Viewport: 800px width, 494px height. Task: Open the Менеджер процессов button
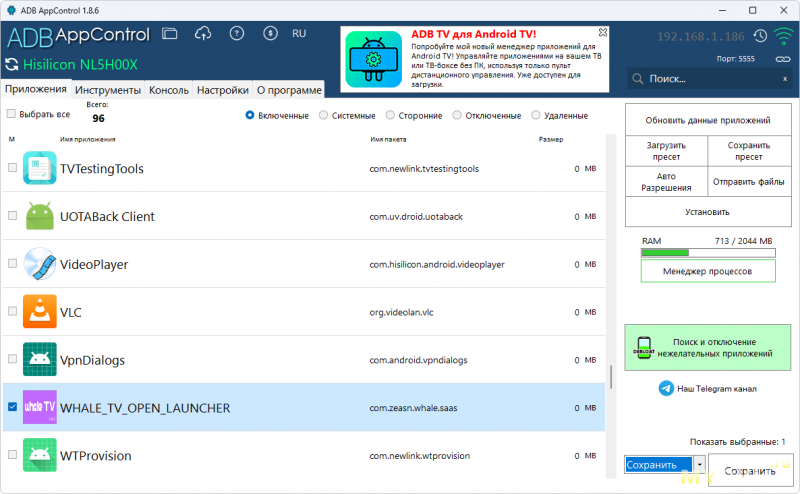pos(708,271)
